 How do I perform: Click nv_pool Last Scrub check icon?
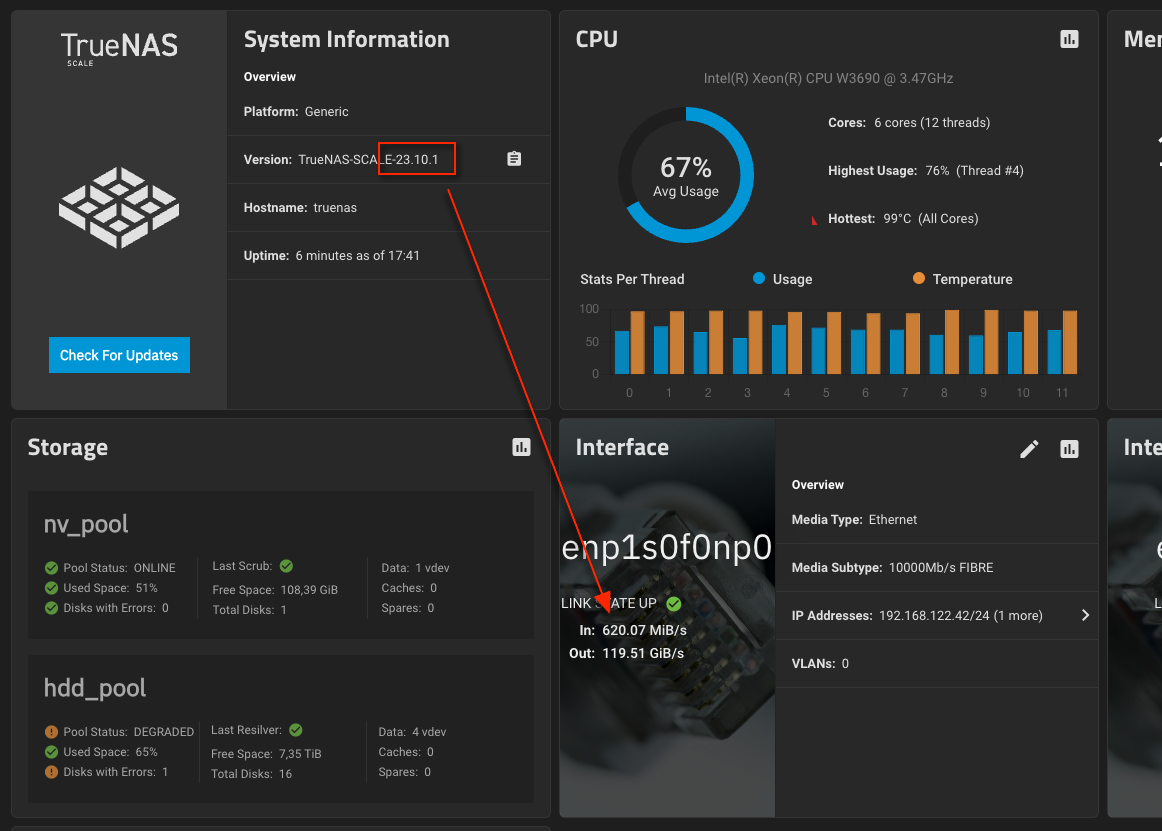pos(286,566)
